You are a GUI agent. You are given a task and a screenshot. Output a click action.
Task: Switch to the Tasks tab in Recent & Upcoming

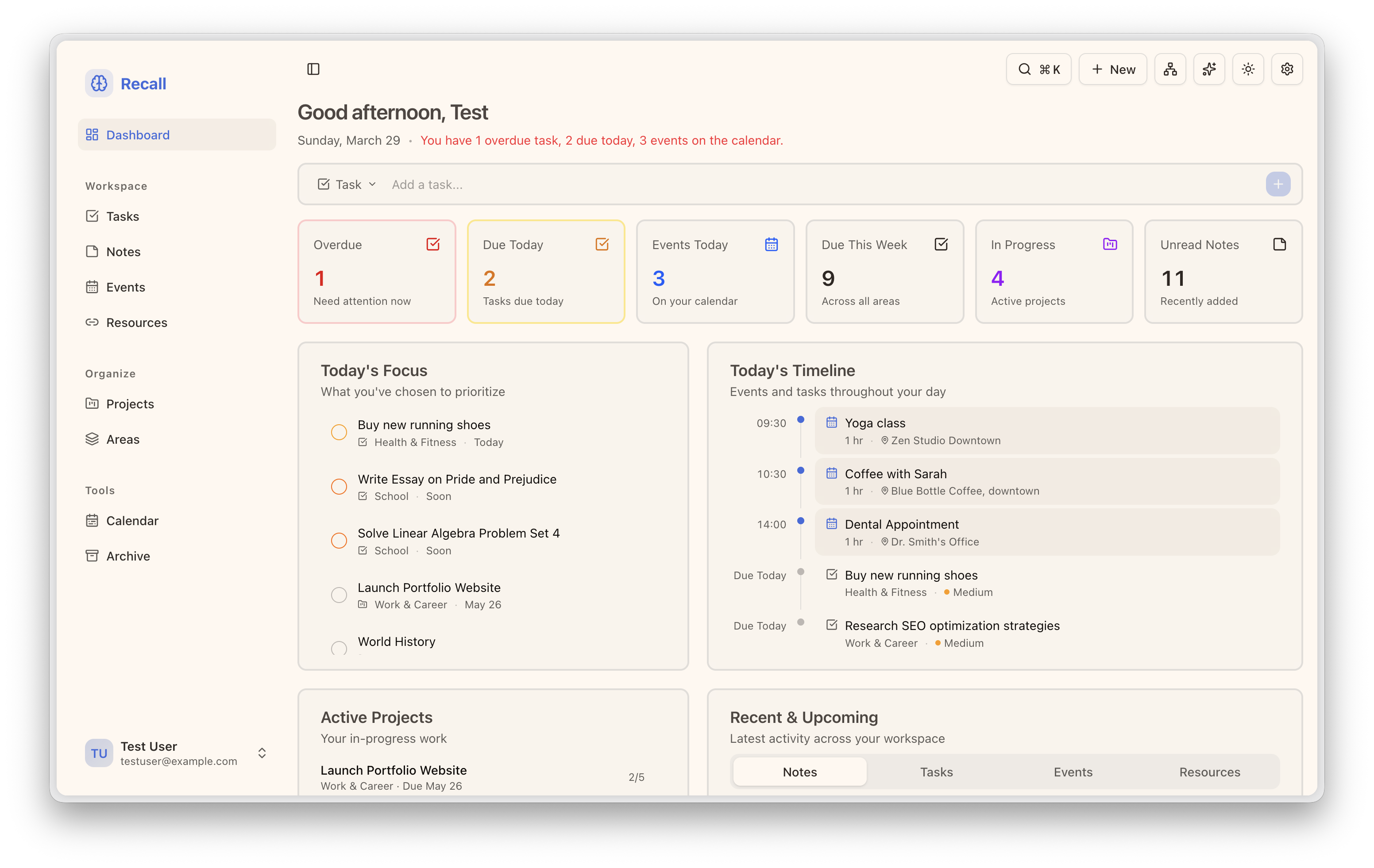tap(936, 772)
